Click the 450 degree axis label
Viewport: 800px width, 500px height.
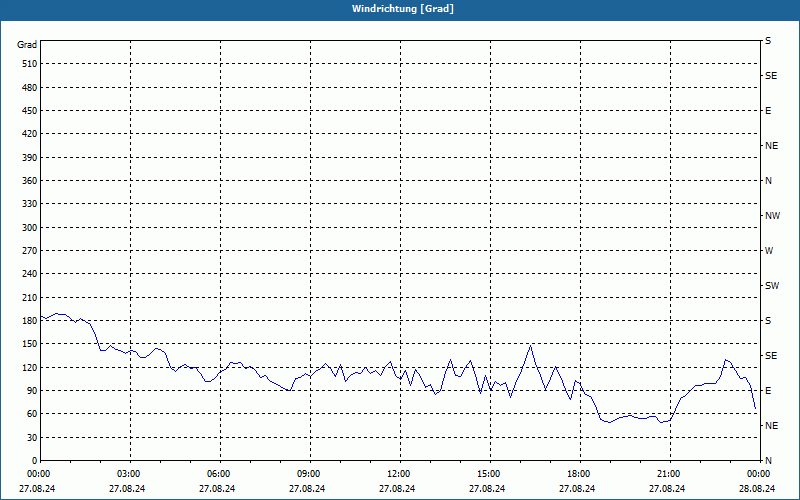30,111
